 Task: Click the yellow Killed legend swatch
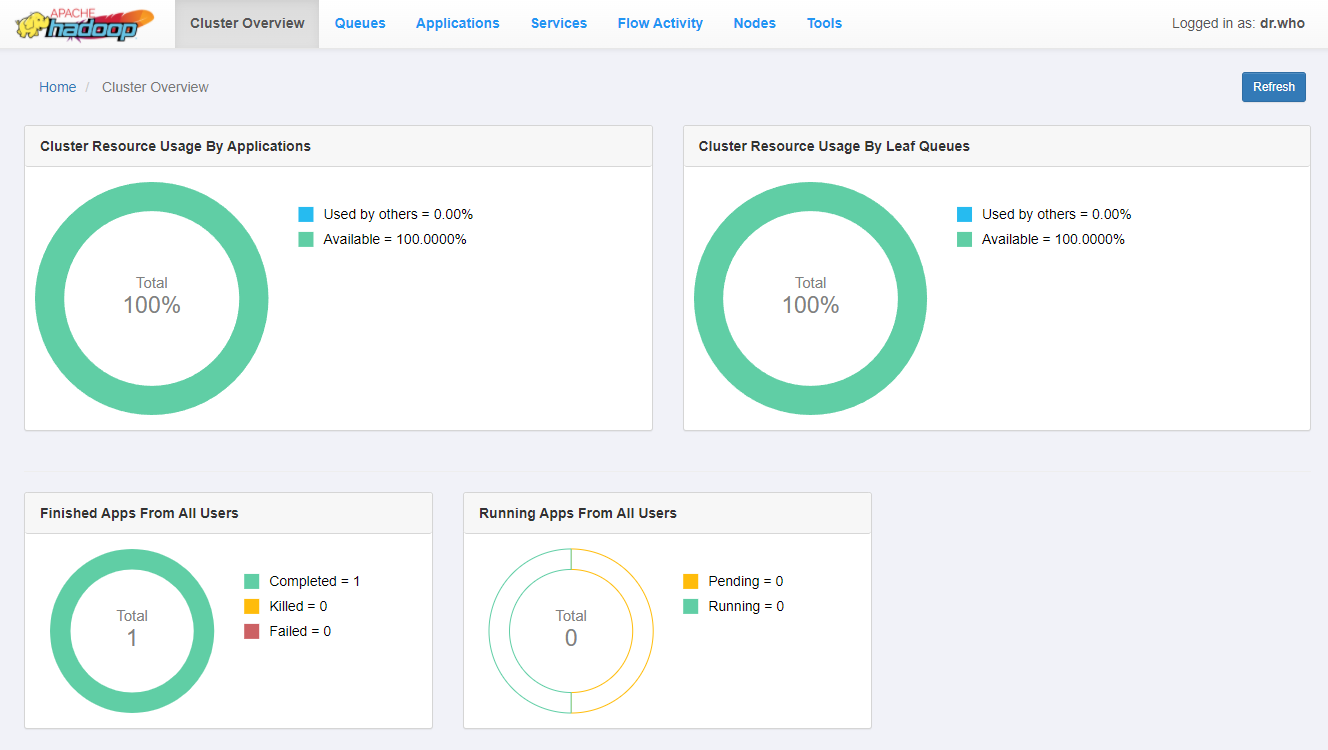point(252,606)
